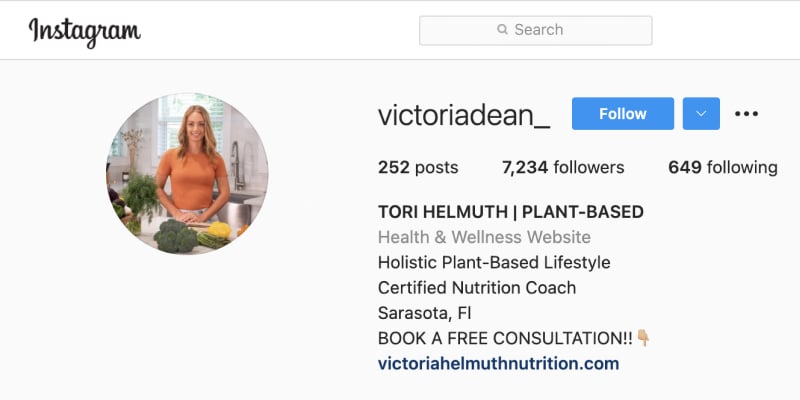Visit the victoriahelmuthnutrition.com link
800x400 pixels.
(498, 364)
